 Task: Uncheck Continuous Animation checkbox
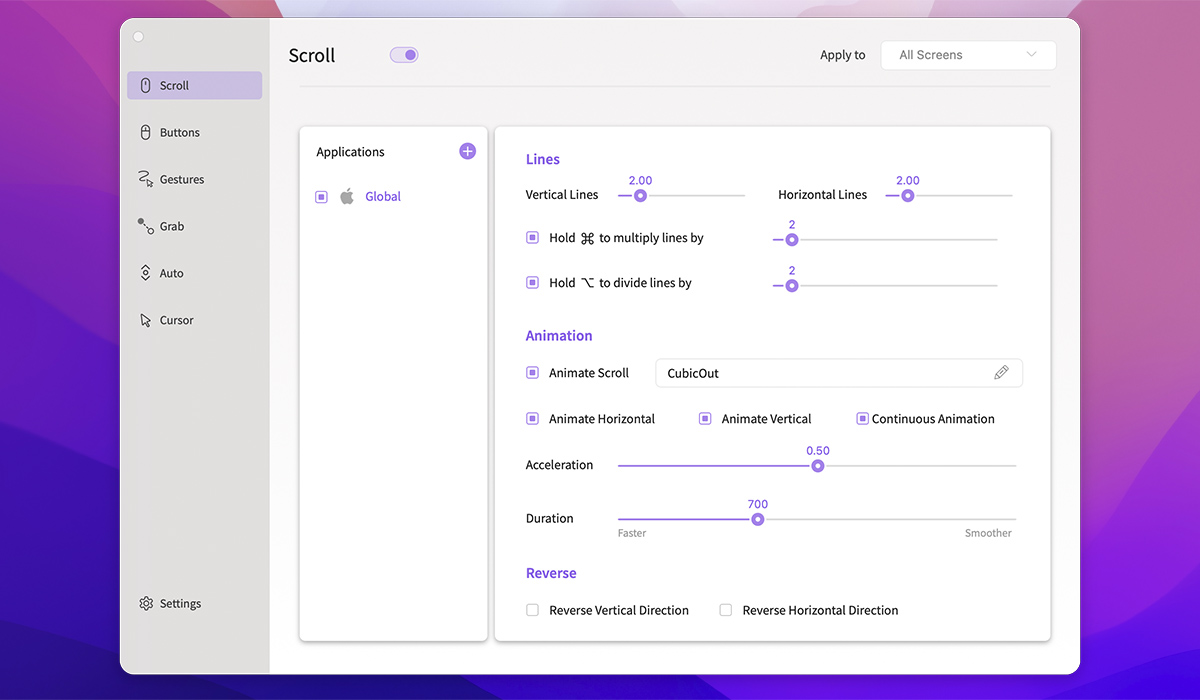(x=862, y=419)
